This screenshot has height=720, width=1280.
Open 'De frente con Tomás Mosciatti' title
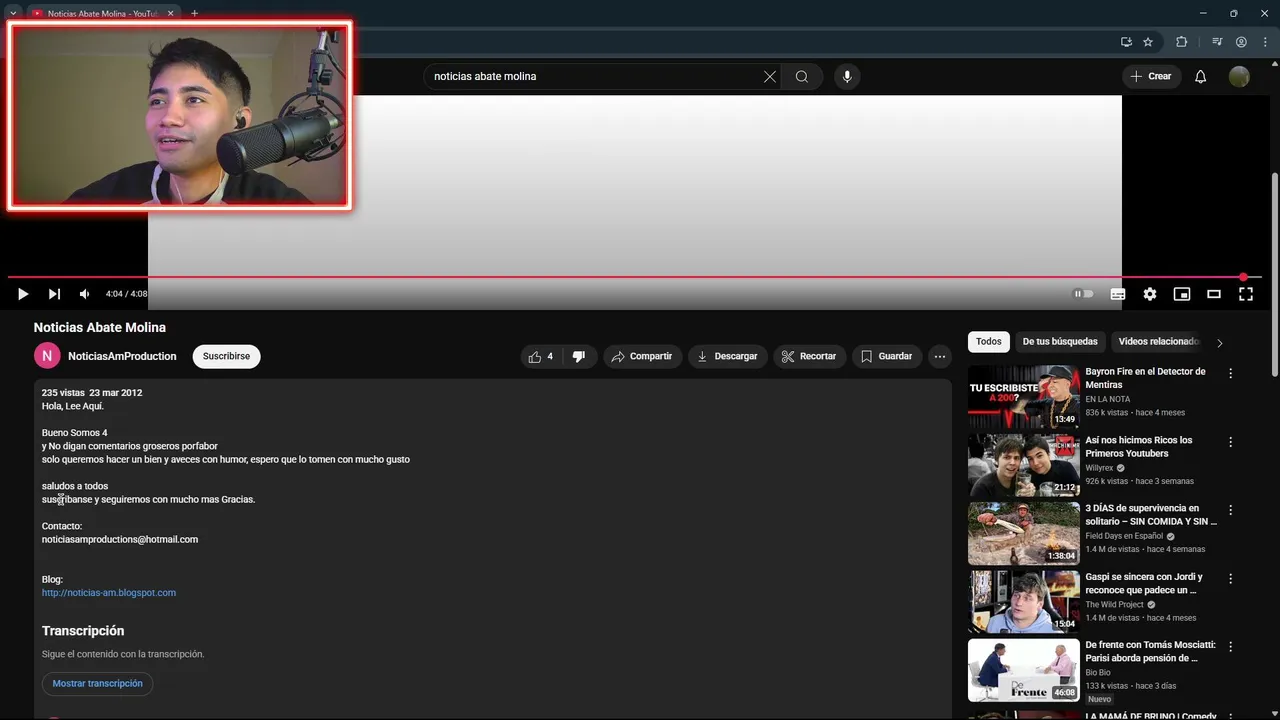pos(1150,651)
